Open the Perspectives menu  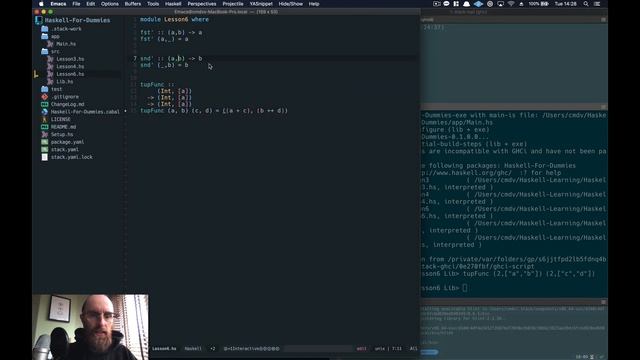click(202, 4)
